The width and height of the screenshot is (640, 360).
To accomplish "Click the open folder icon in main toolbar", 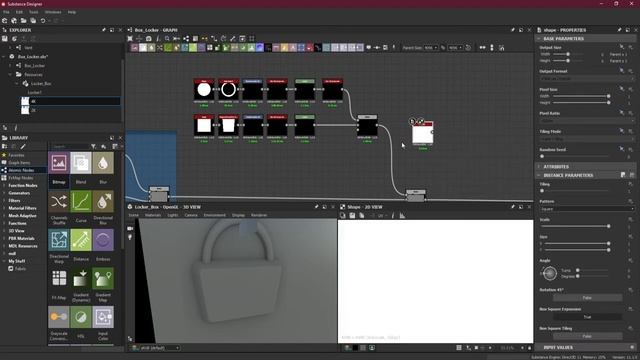I will tap(23, 20).
